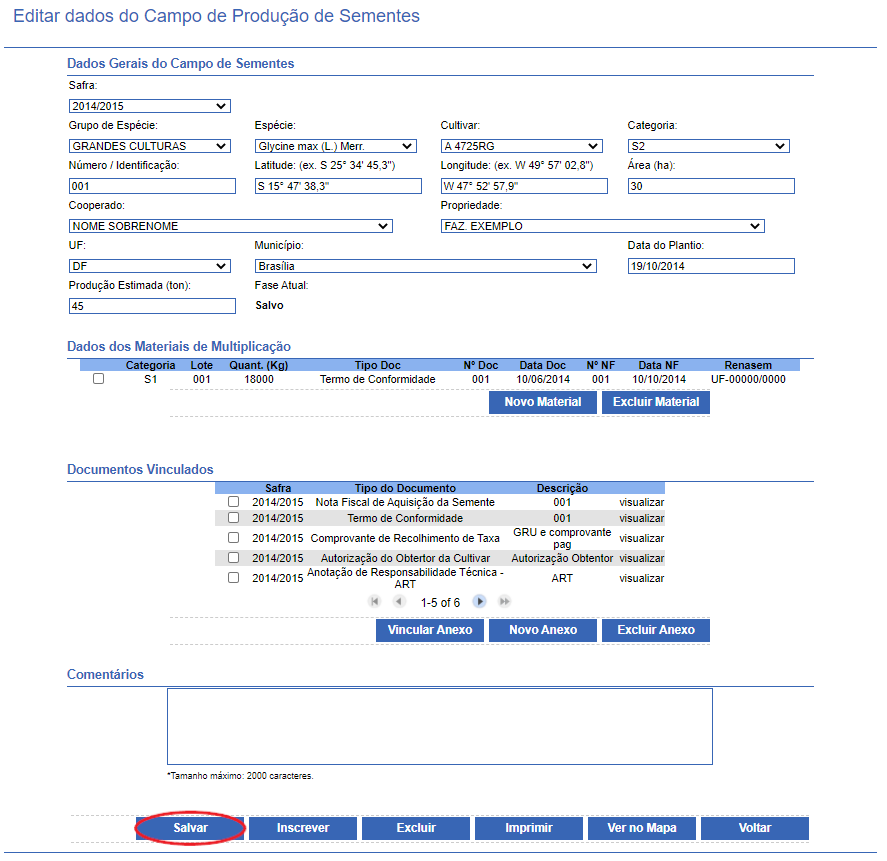The width and height of the screenshot is (887, 861).
Task: Open the Safra dropdown
Action: click(149, 106)
